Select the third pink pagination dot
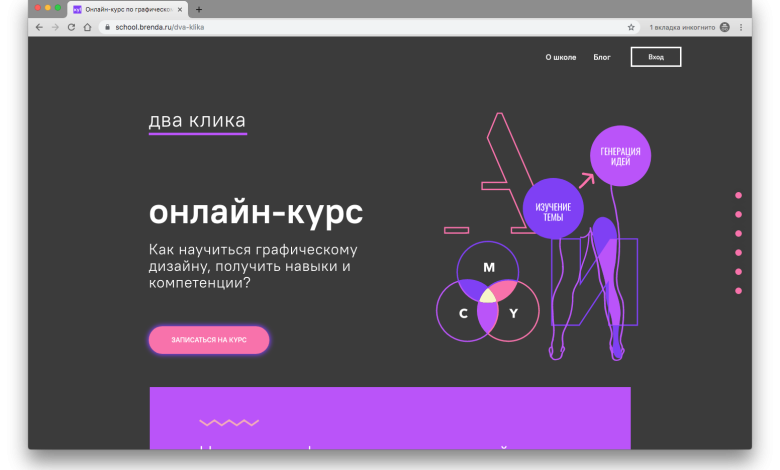The image size is (780, 470). click(738, 233)
